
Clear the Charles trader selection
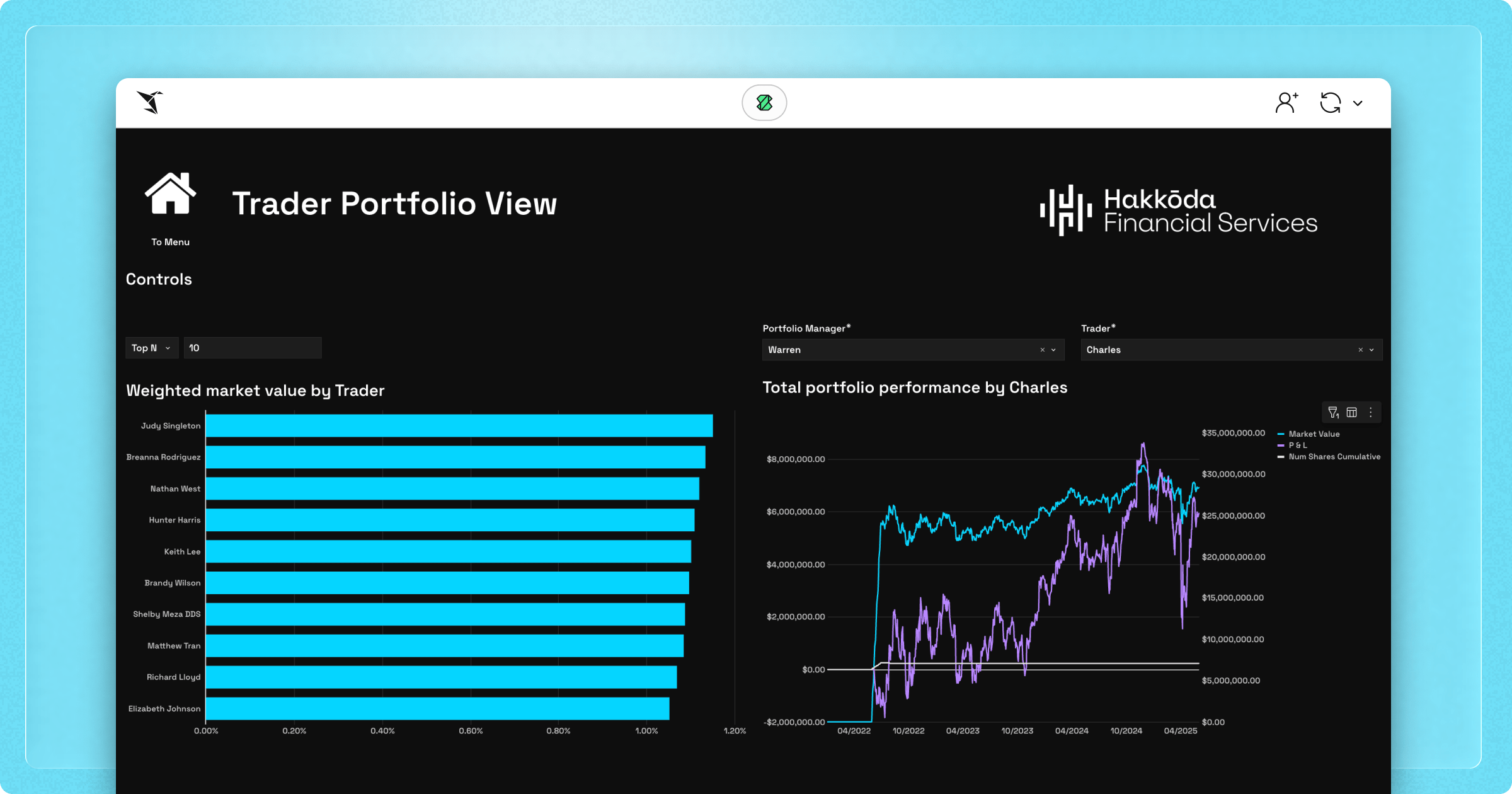tap(1360, 350)
